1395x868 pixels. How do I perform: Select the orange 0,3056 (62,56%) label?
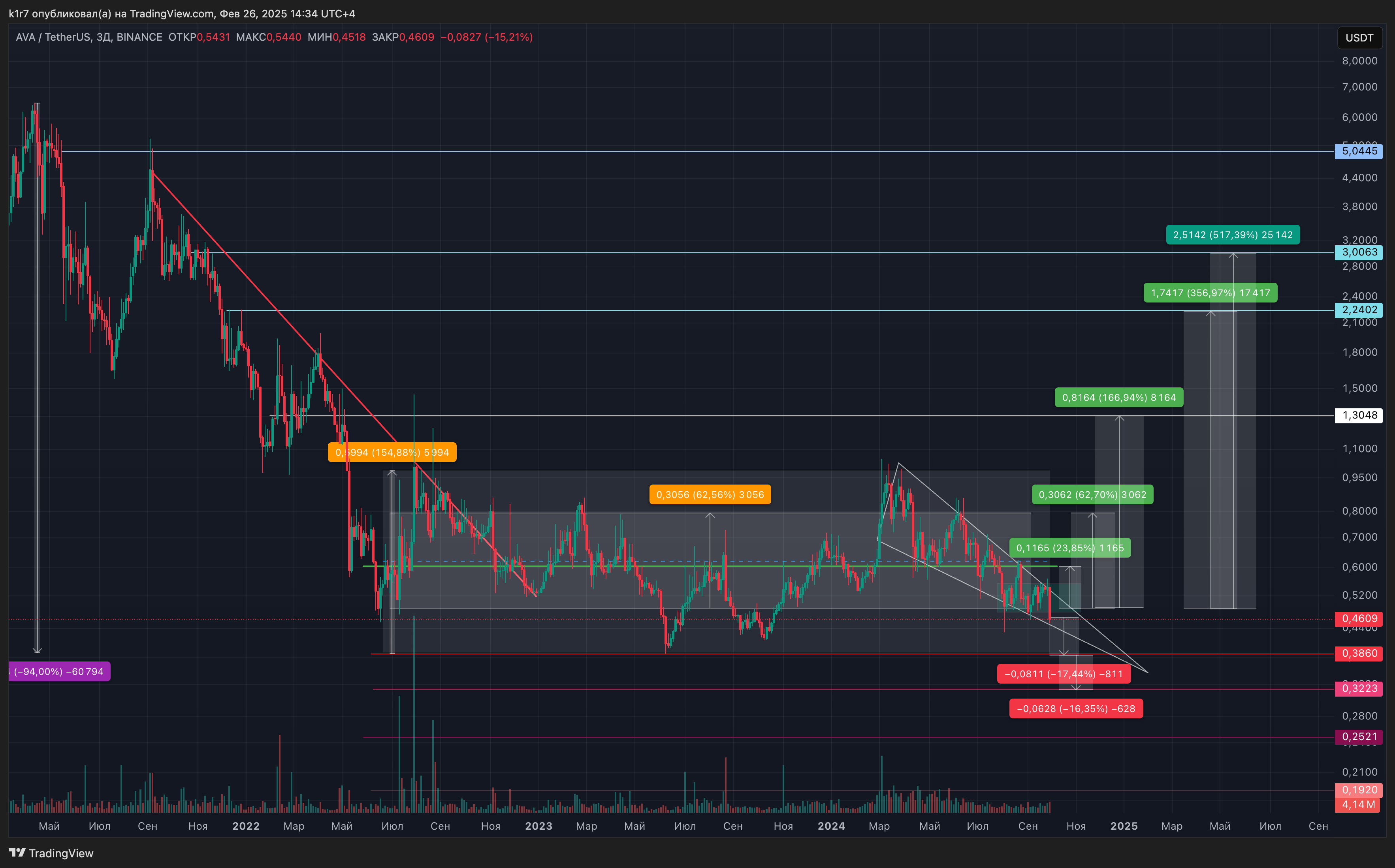[x=710, y=495]
